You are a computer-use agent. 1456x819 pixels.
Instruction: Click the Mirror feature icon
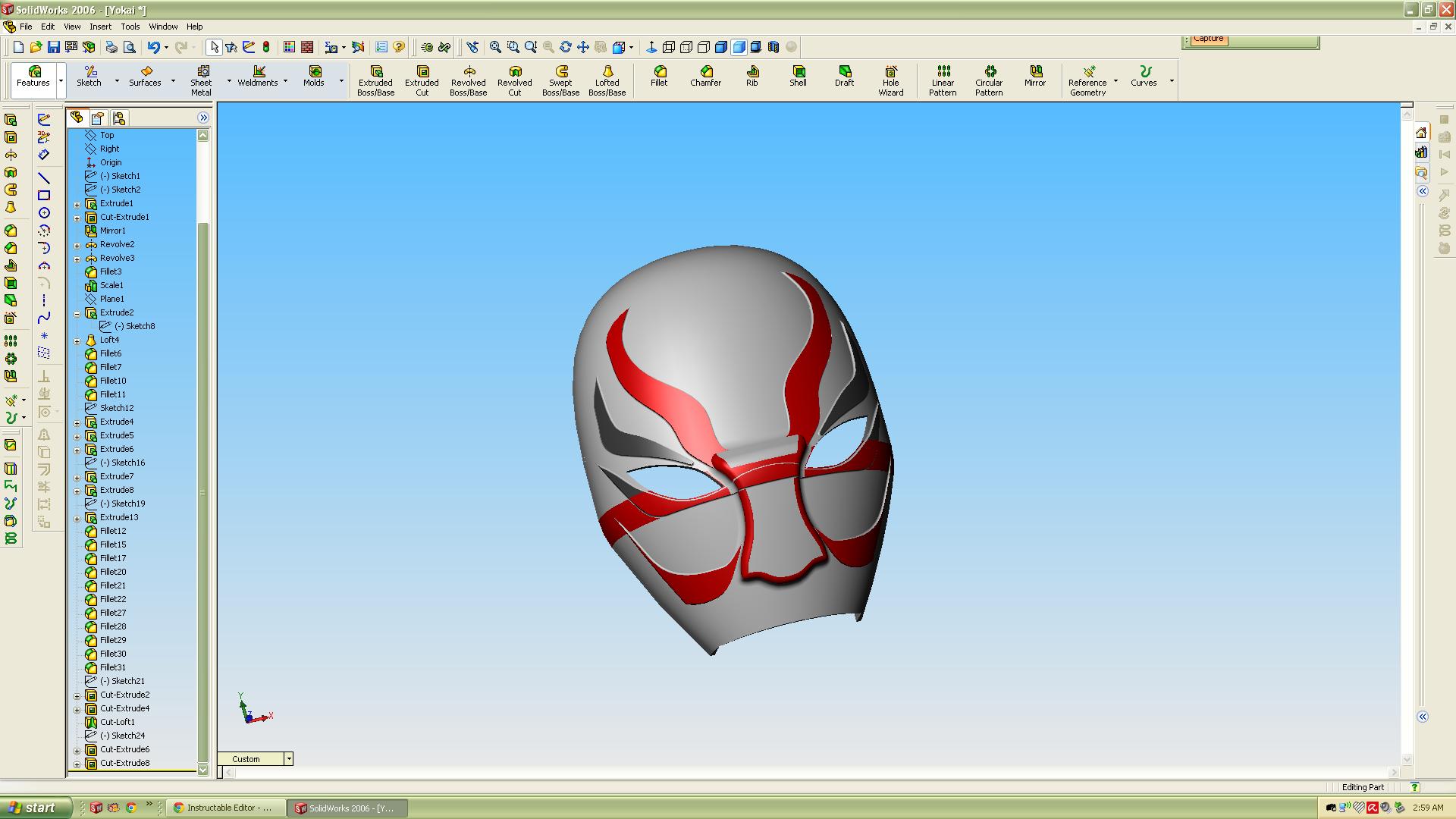click(1034, 76)
